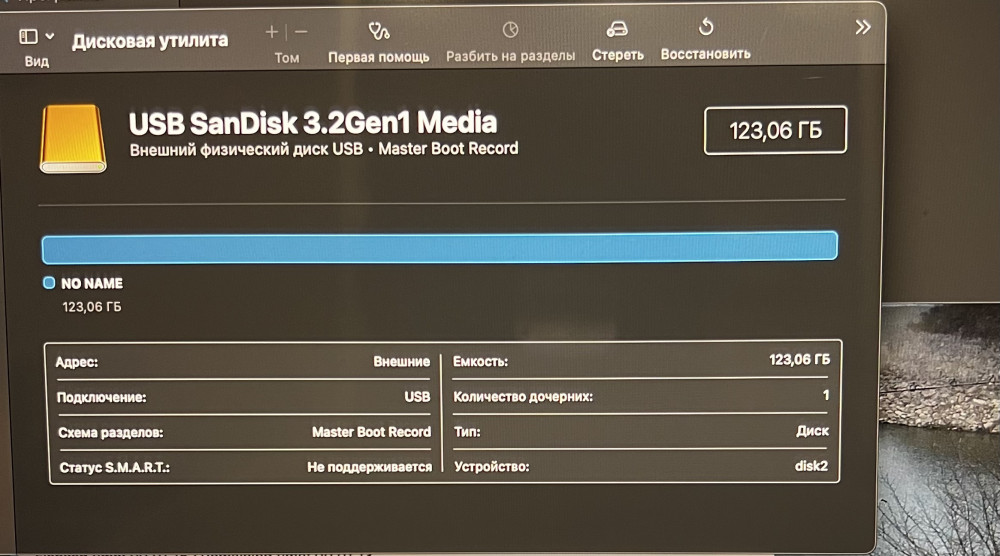
Task: Click the Restore circular arrow icon
Action: click(x=705, y=28)
